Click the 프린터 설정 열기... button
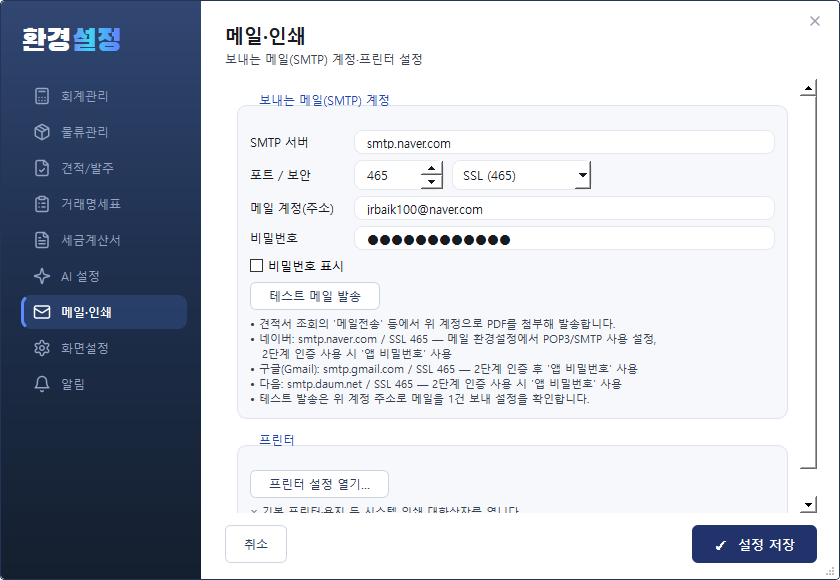This screenshot has height=580, width=840. click(319, 484)
